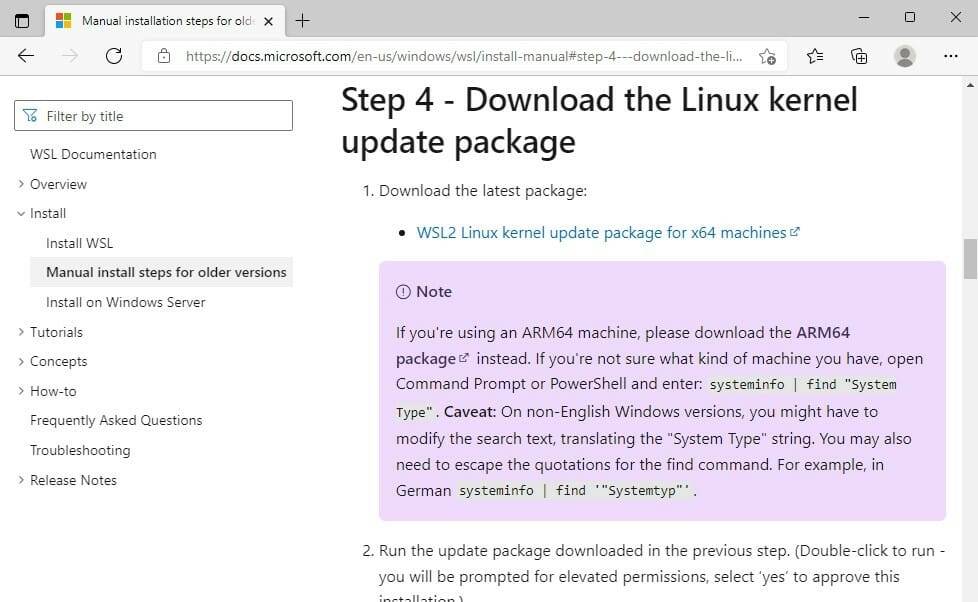Screen dimensions: 978x602
Task: Add this page to favorites
Action: 768,57
